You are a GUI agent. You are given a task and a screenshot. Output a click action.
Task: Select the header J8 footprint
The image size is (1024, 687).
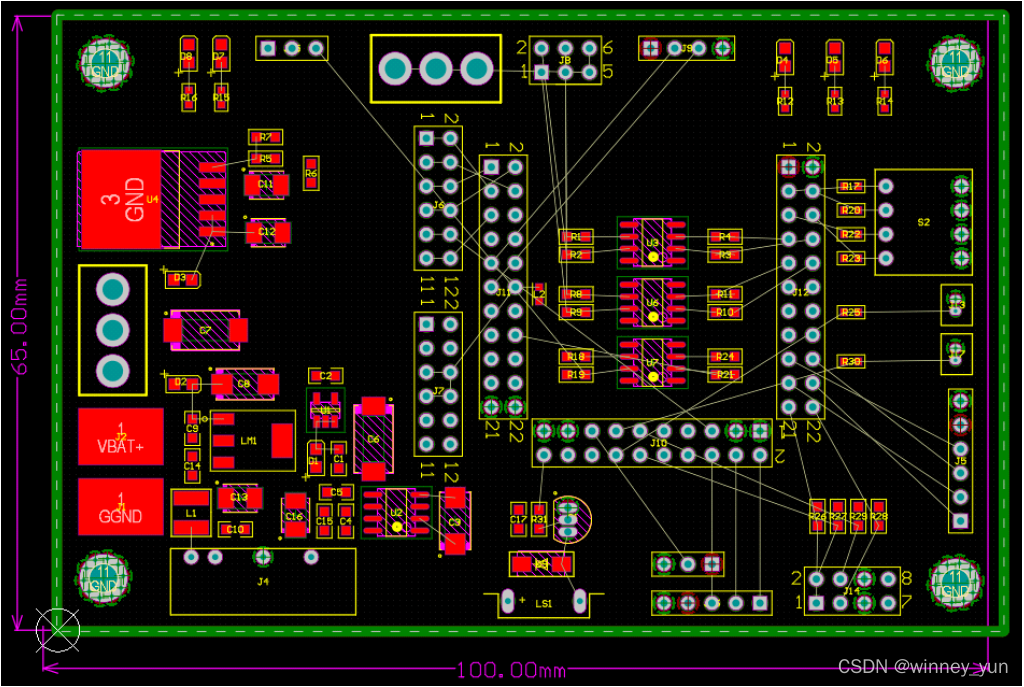pyautogui.click(x=565, y=60)
